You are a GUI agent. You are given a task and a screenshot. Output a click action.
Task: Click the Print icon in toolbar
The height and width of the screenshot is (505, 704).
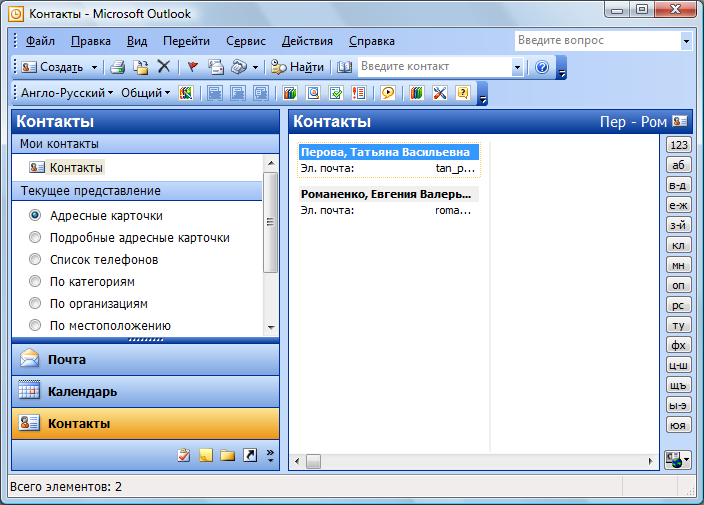point(118,67)
